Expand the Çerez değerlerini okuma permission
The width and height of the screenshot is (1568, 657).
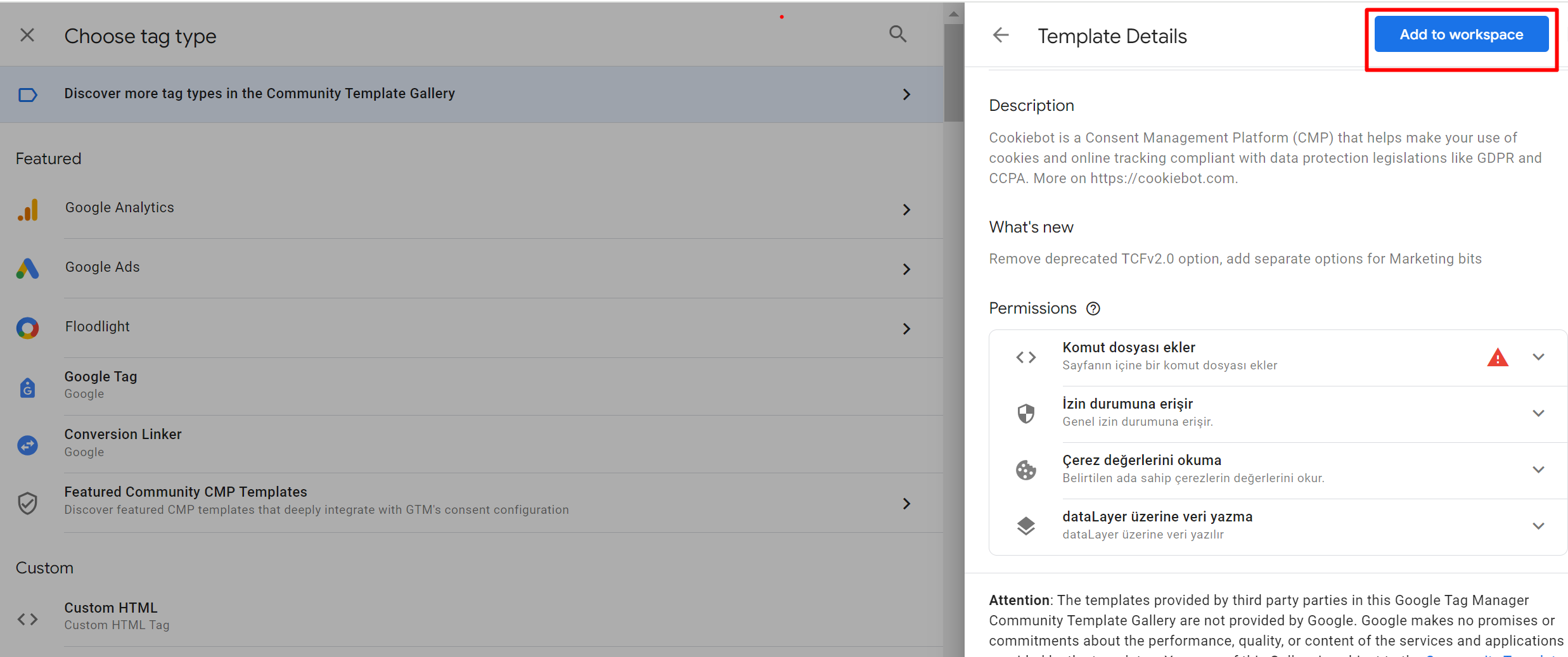click(1538, 470)
